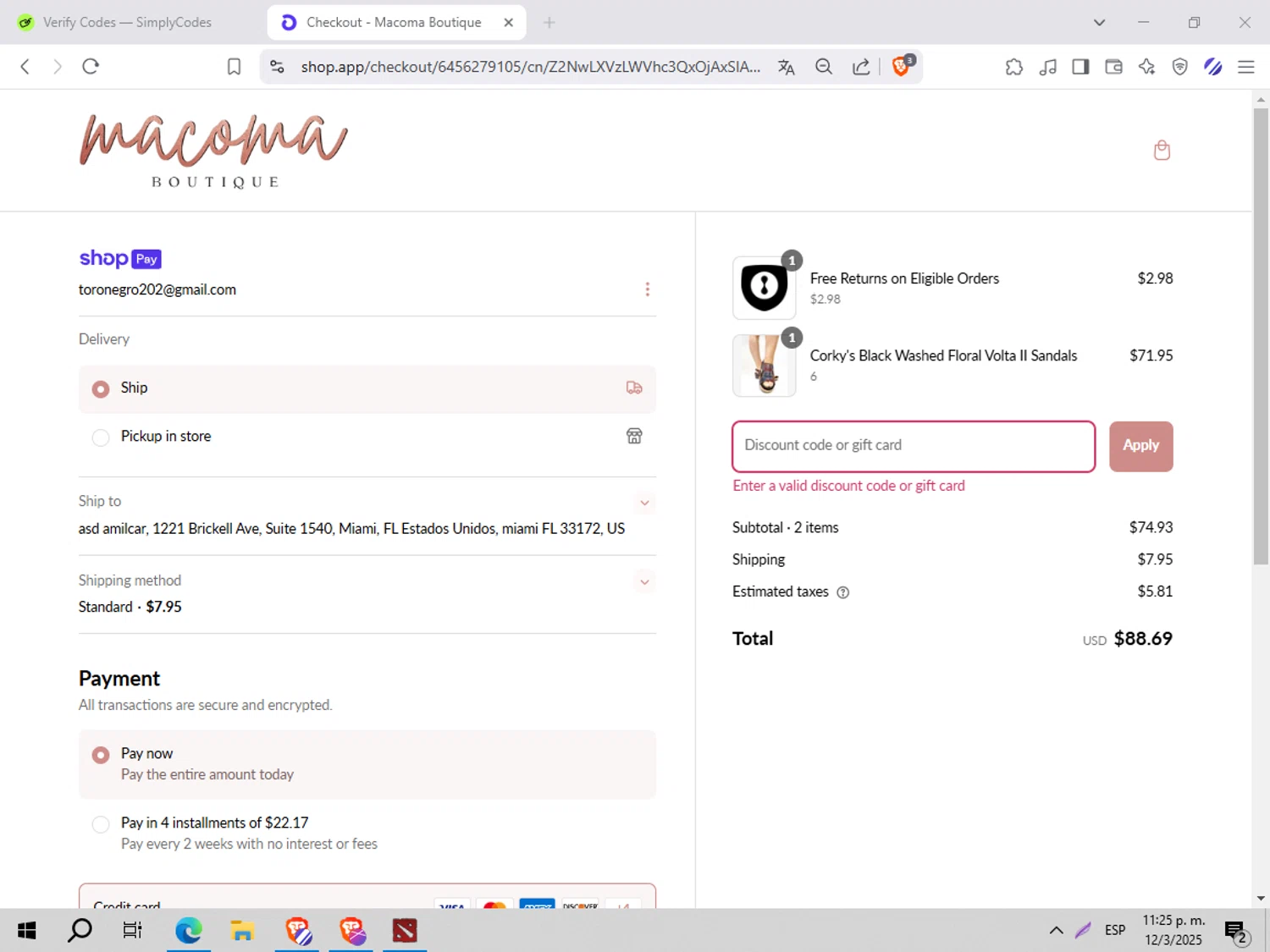Expand the Shipping method chevron
Screen dimensions: 1270x952
pos(644,582)
